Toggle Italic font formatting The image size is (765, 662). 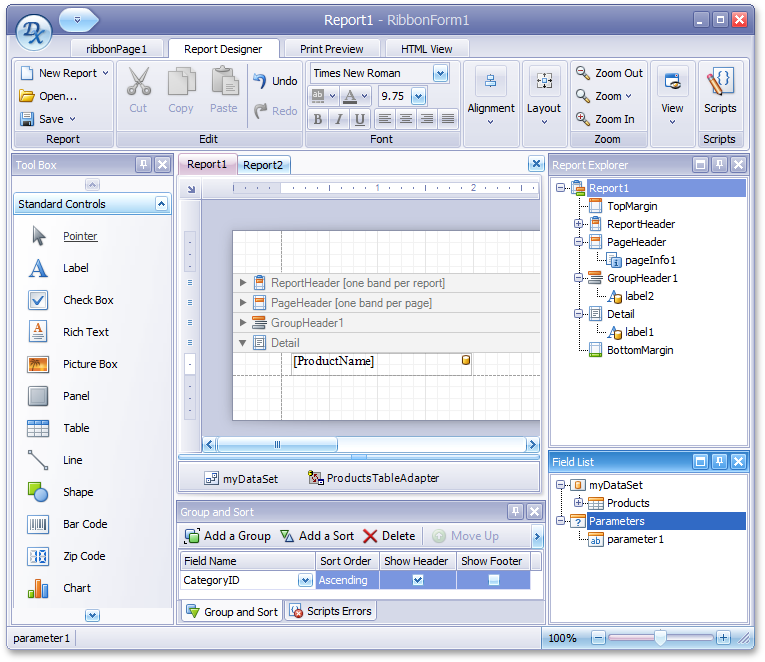tap(339, 119)
